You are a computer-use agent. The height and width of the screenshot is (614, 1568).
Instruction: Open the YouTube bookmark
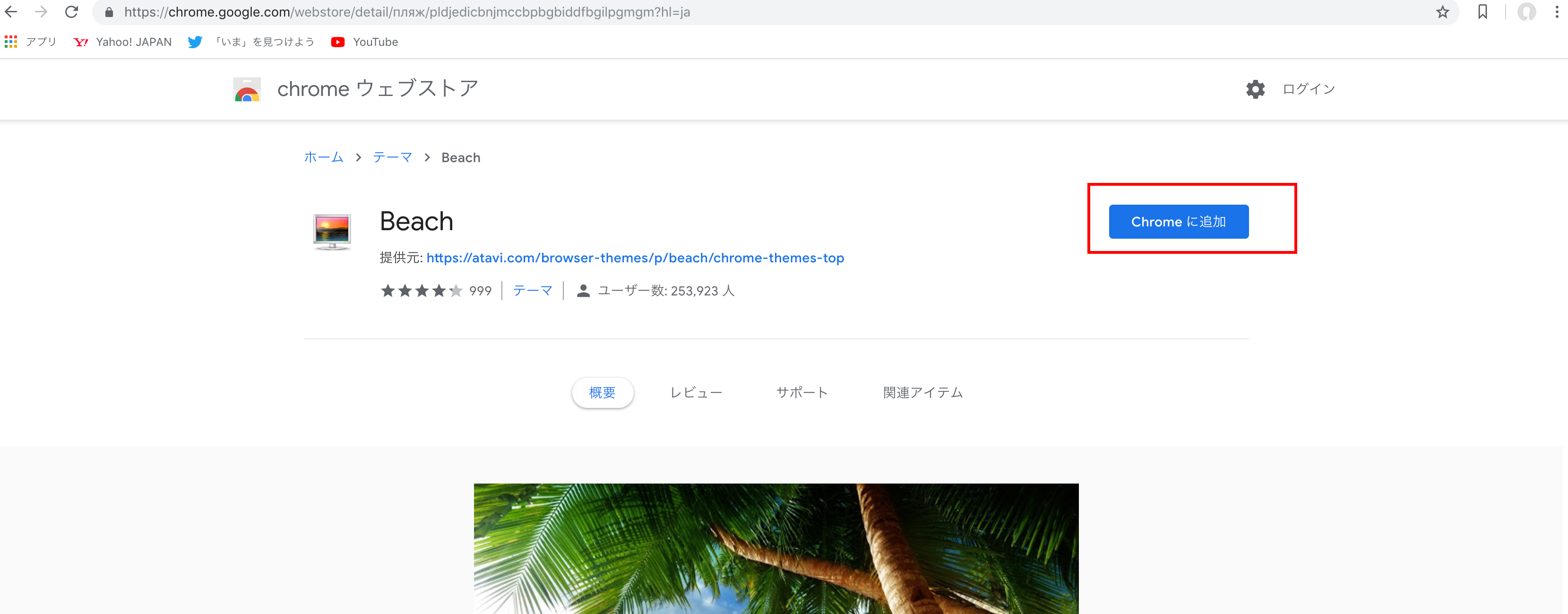pos(364,42)
